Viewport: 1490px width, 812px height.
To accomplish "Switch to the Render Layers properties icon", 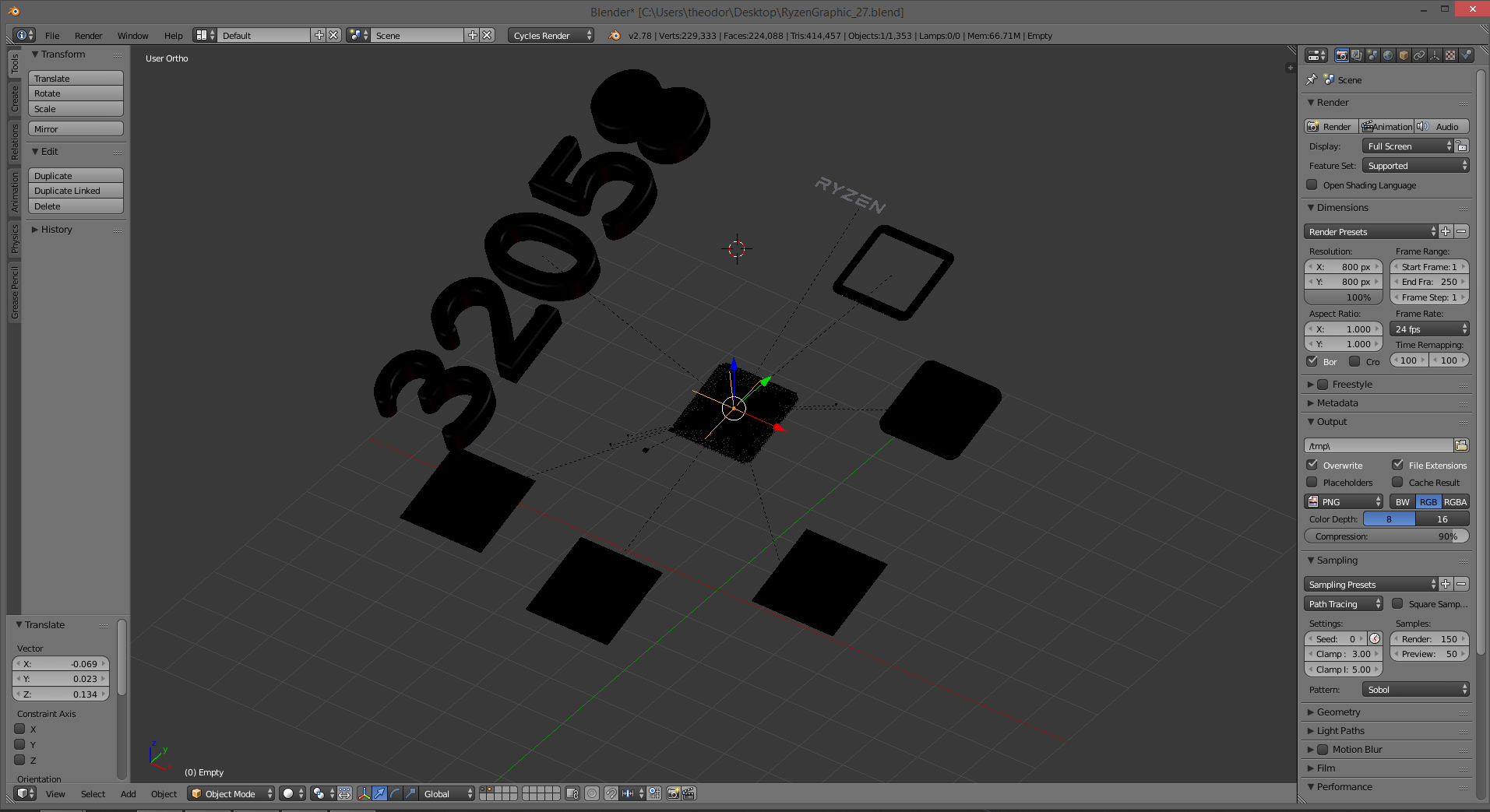I will (x=1357, y=55).
